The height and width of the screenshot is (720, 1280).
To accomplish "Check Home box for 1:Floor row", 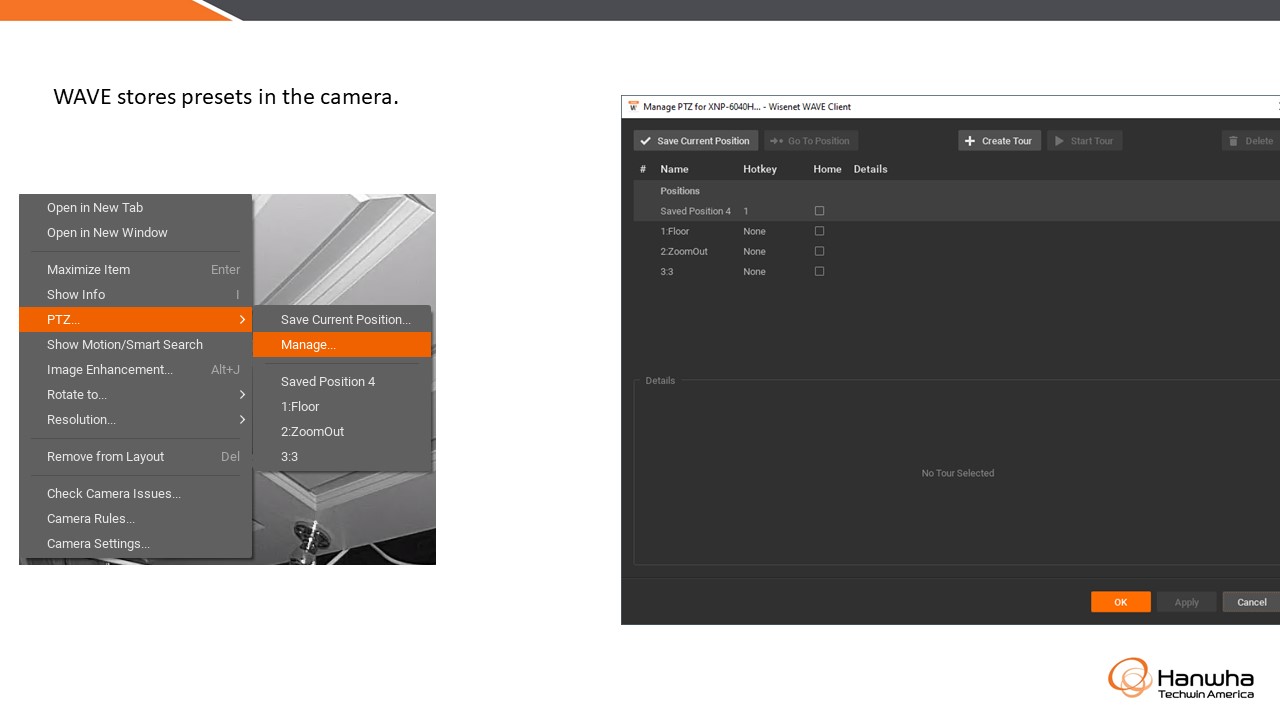I will click(819, 231).
